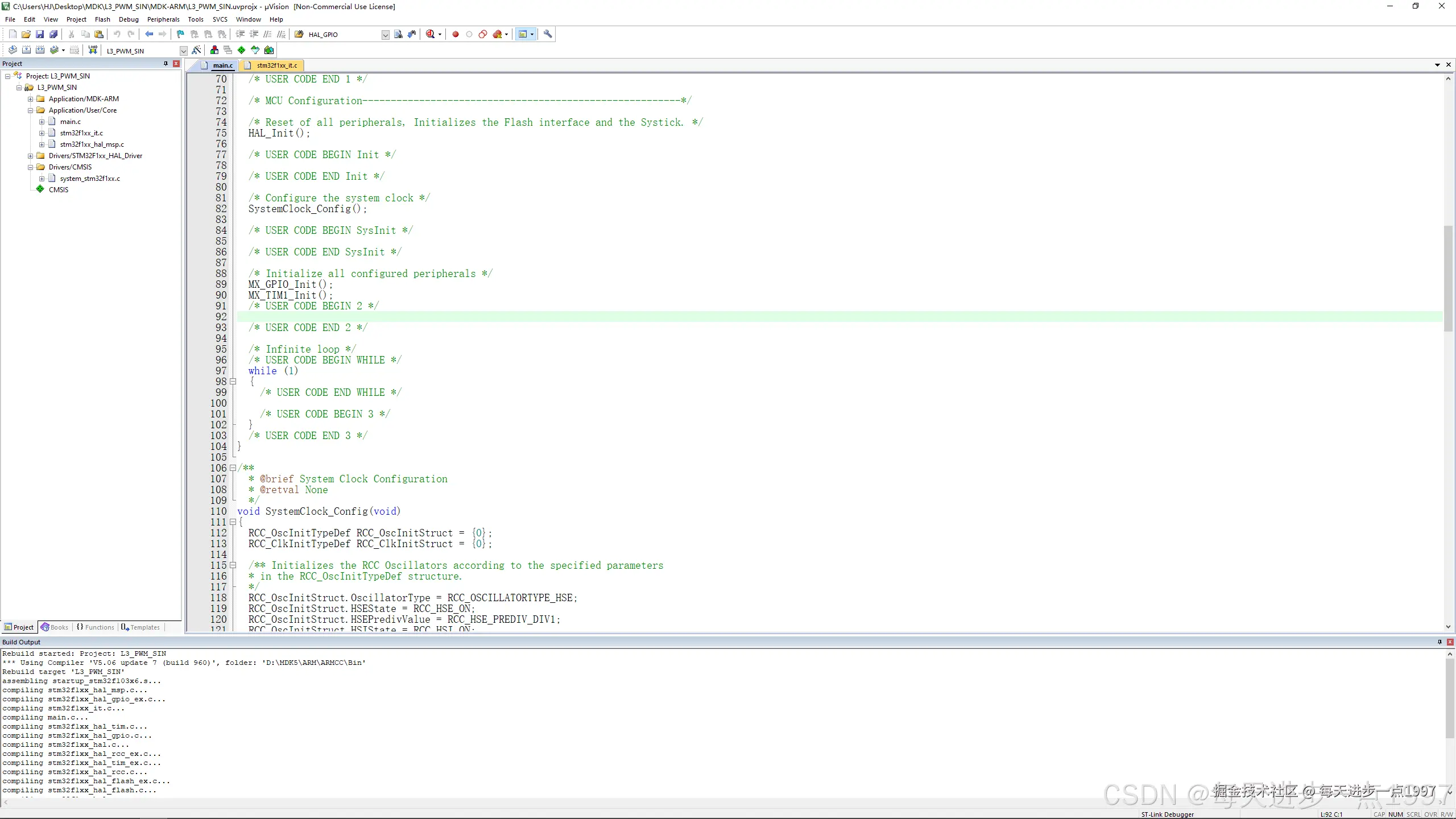The width and height of the screenshot is (1456, 819).
Task: Insert a breakpoint with the red dot icon
Action: pos(455,34)
